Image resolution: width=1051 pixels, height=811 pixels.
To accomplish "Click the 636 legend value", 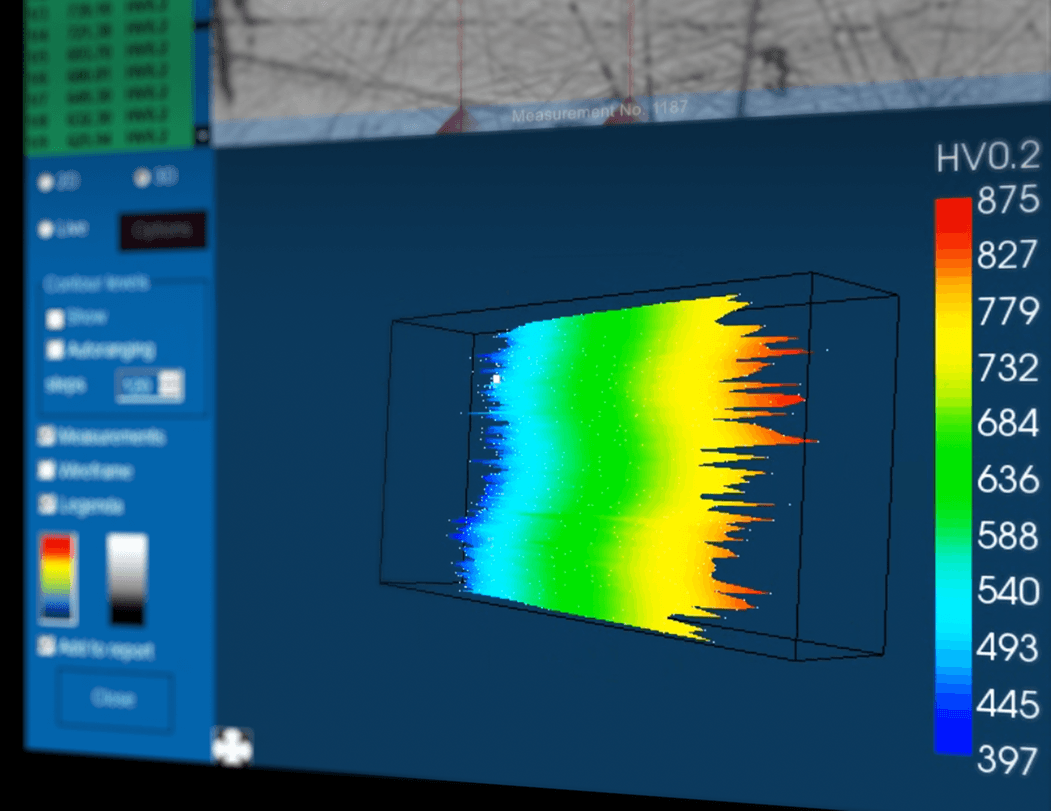I will 1007,479.
